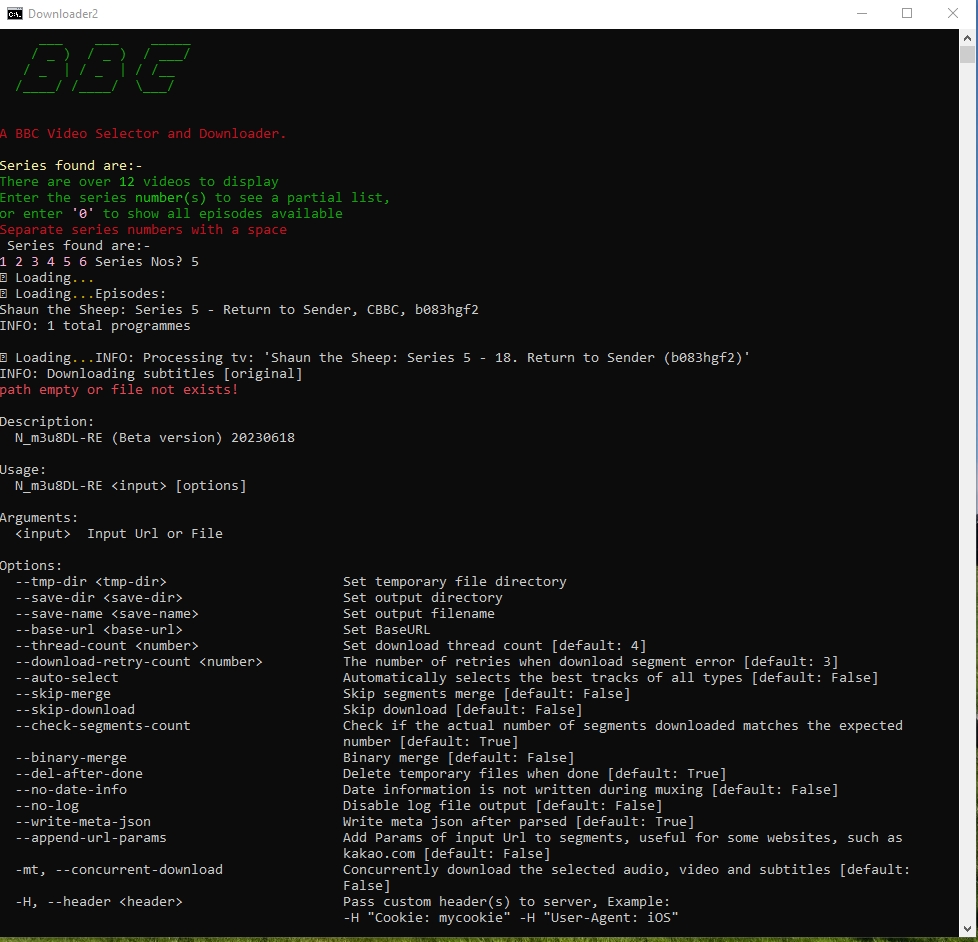Click "Separate series numbers with a space"

click(x=143, y=230)
